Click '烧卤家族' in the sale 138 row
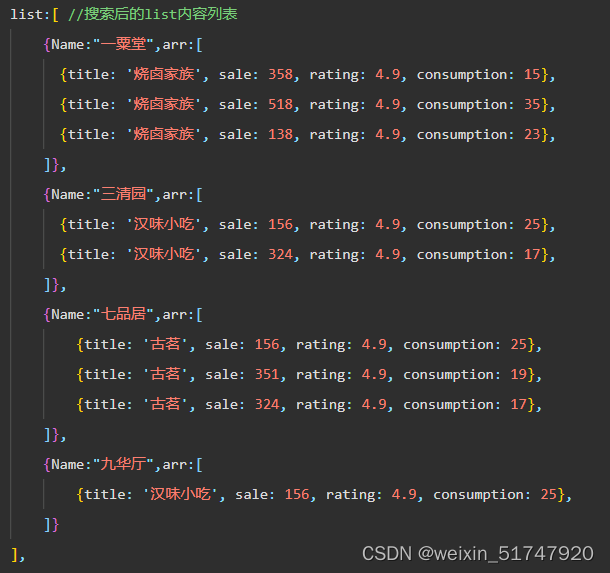The width and height of the screenshot is (610, 573). click(164, 134)
